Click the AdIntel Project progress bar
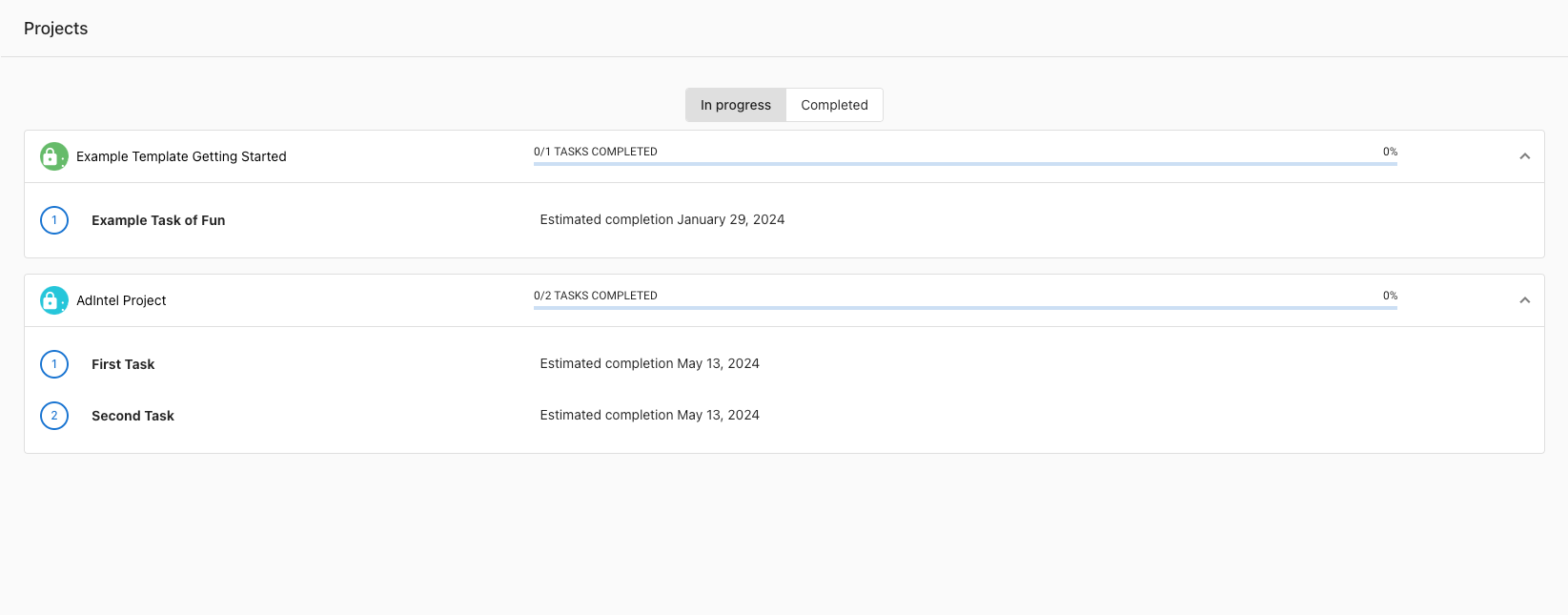1568x615 pixels. pyautogui.click(x=965, y=308)
